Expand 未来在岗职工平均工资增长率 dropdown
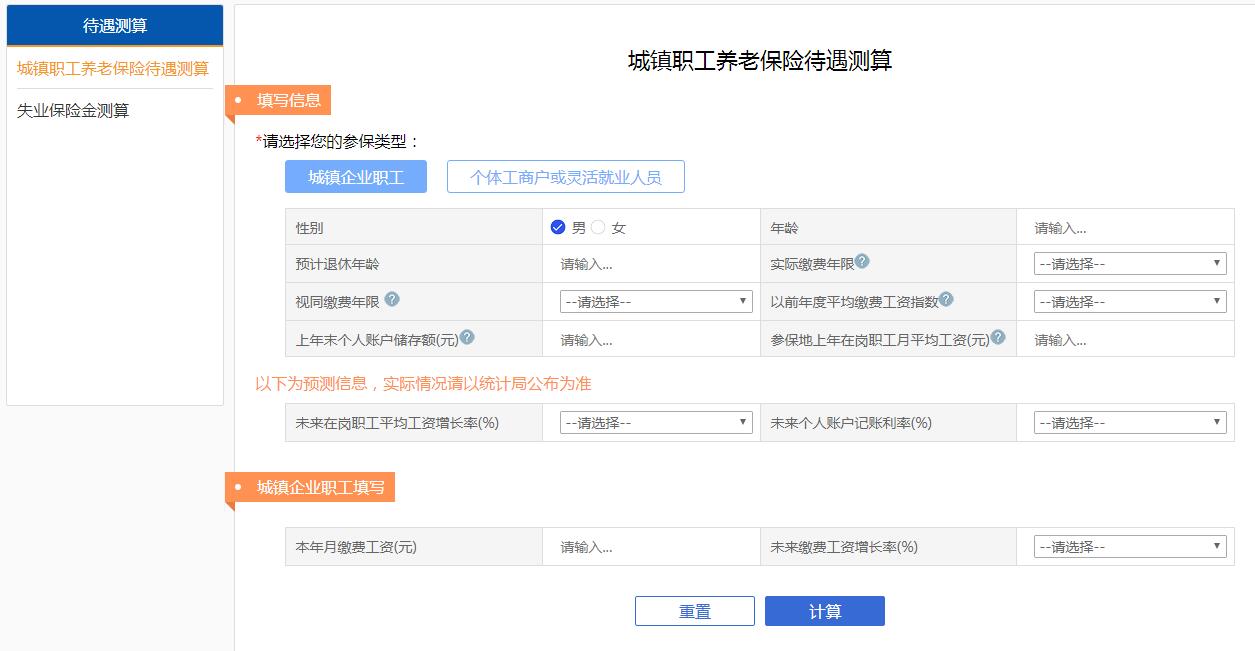Screen dimensions: 1255x651 click(656, 423)
